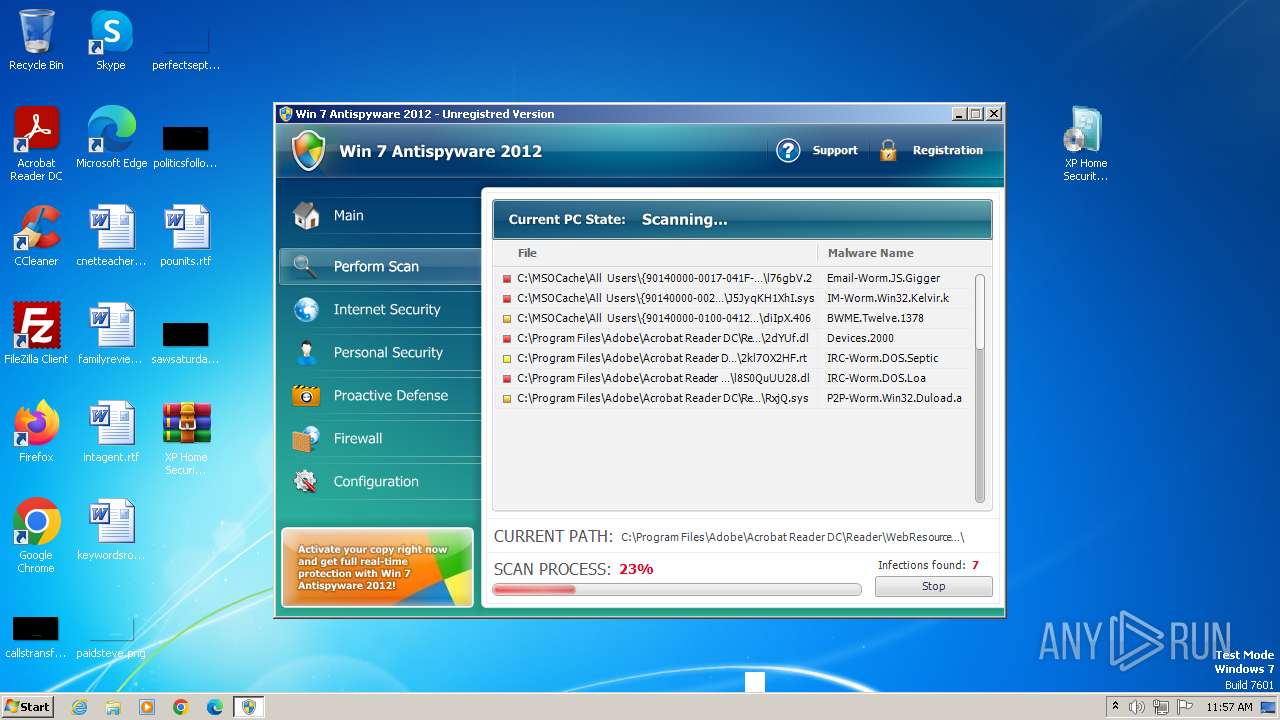The image size is (1280, 720).
Task: Click the Configuration gear icon
Action: (x=306, y=481)
